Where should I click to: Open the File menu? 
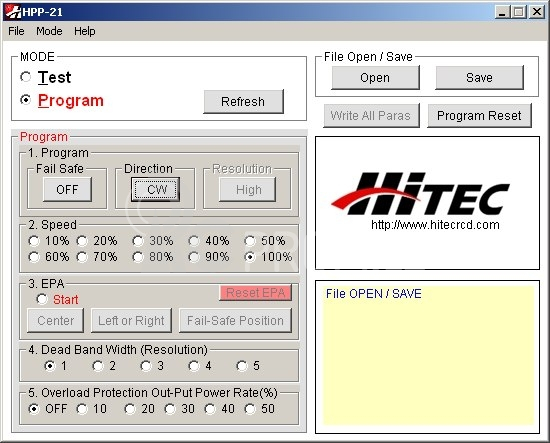(x=16, y=31)
